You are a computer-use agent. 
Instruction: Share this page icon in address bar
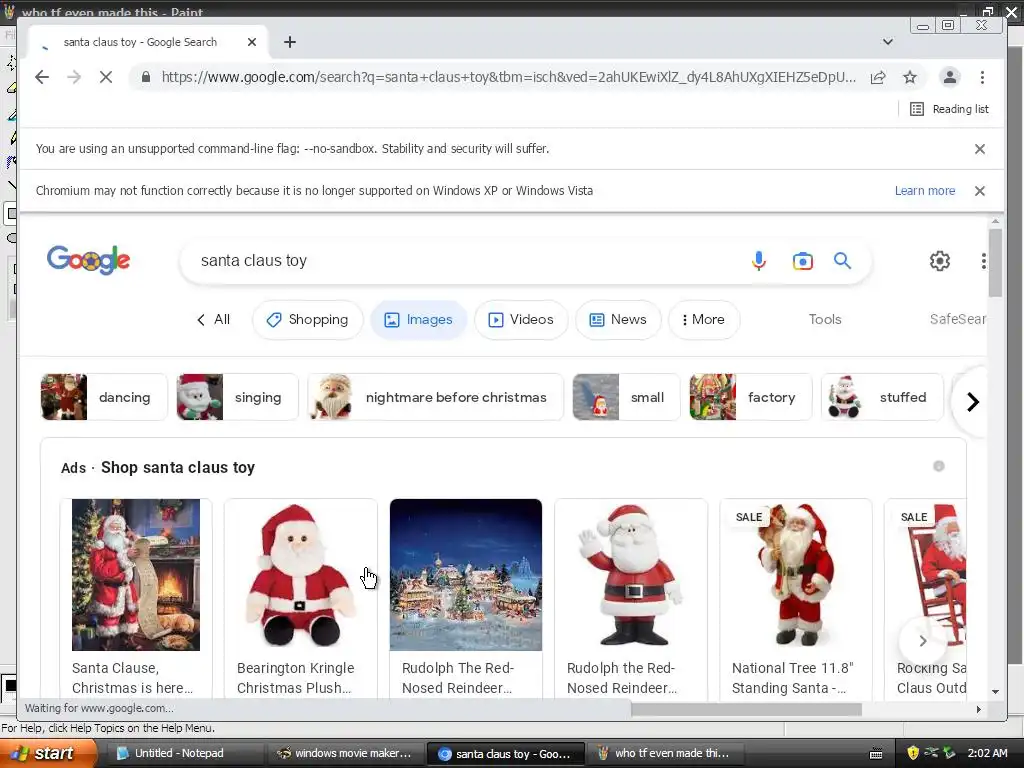(x=878, y=77)
